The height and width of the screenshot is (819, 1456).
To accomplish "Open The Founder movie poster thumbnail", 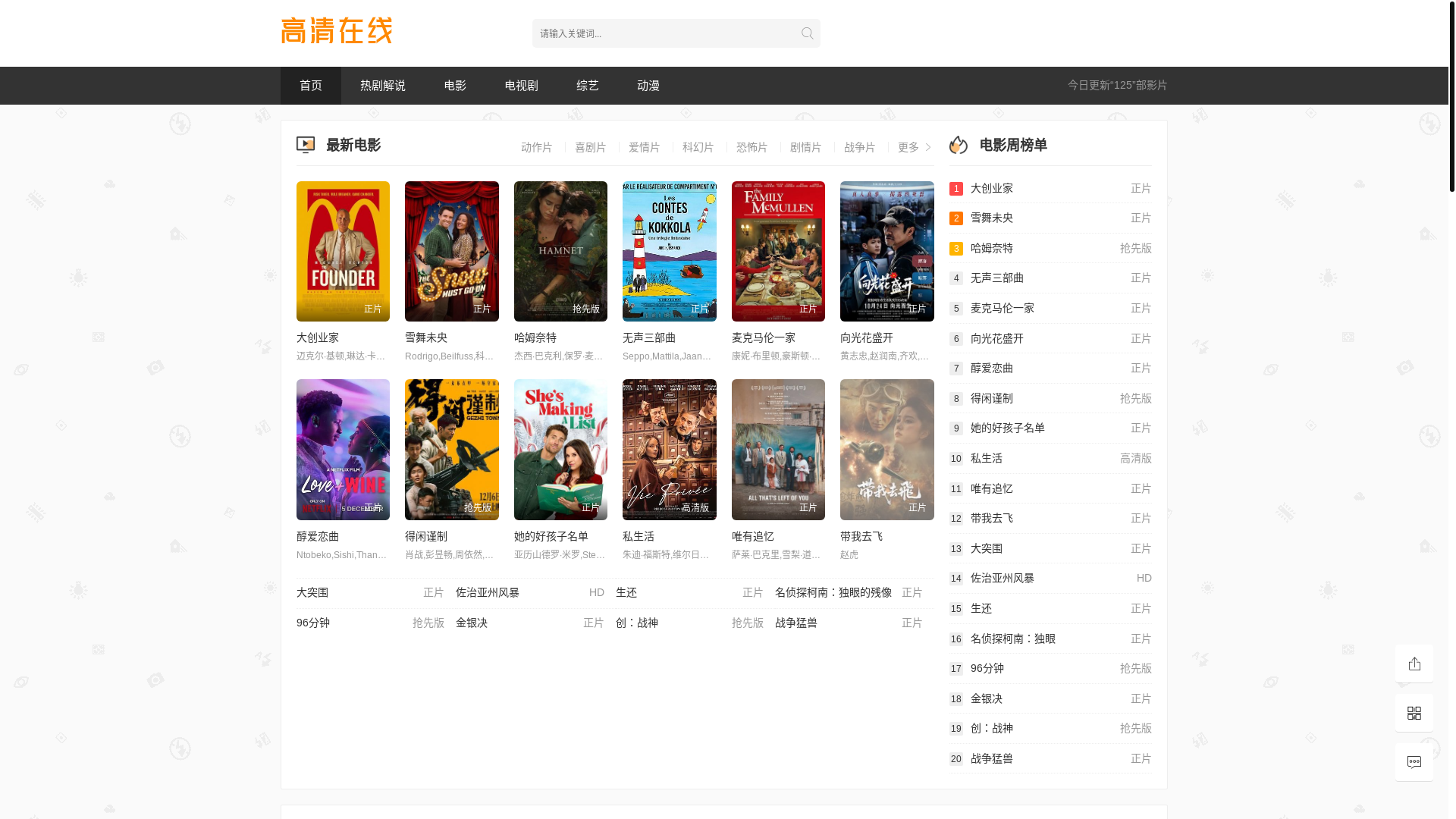I will pos(343,251).
